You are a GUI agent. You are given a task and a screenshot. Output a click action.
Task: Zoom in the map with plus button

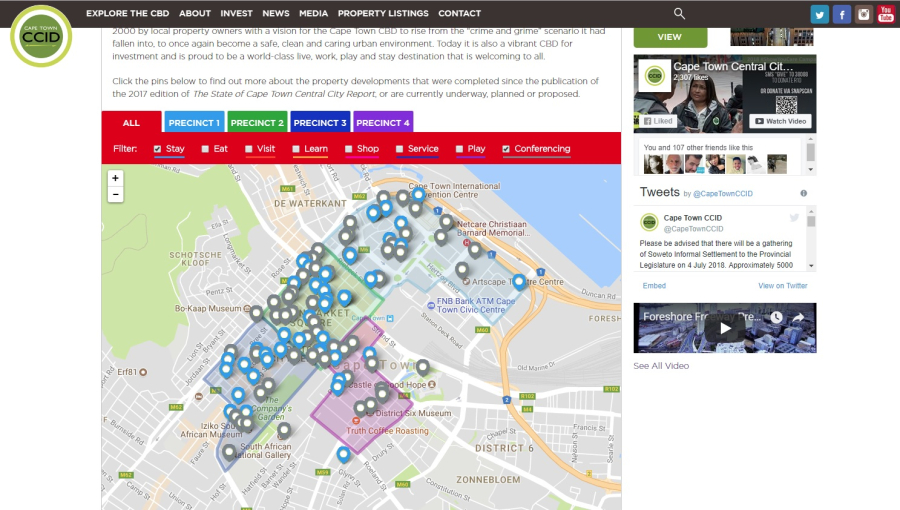pos(115,178)
